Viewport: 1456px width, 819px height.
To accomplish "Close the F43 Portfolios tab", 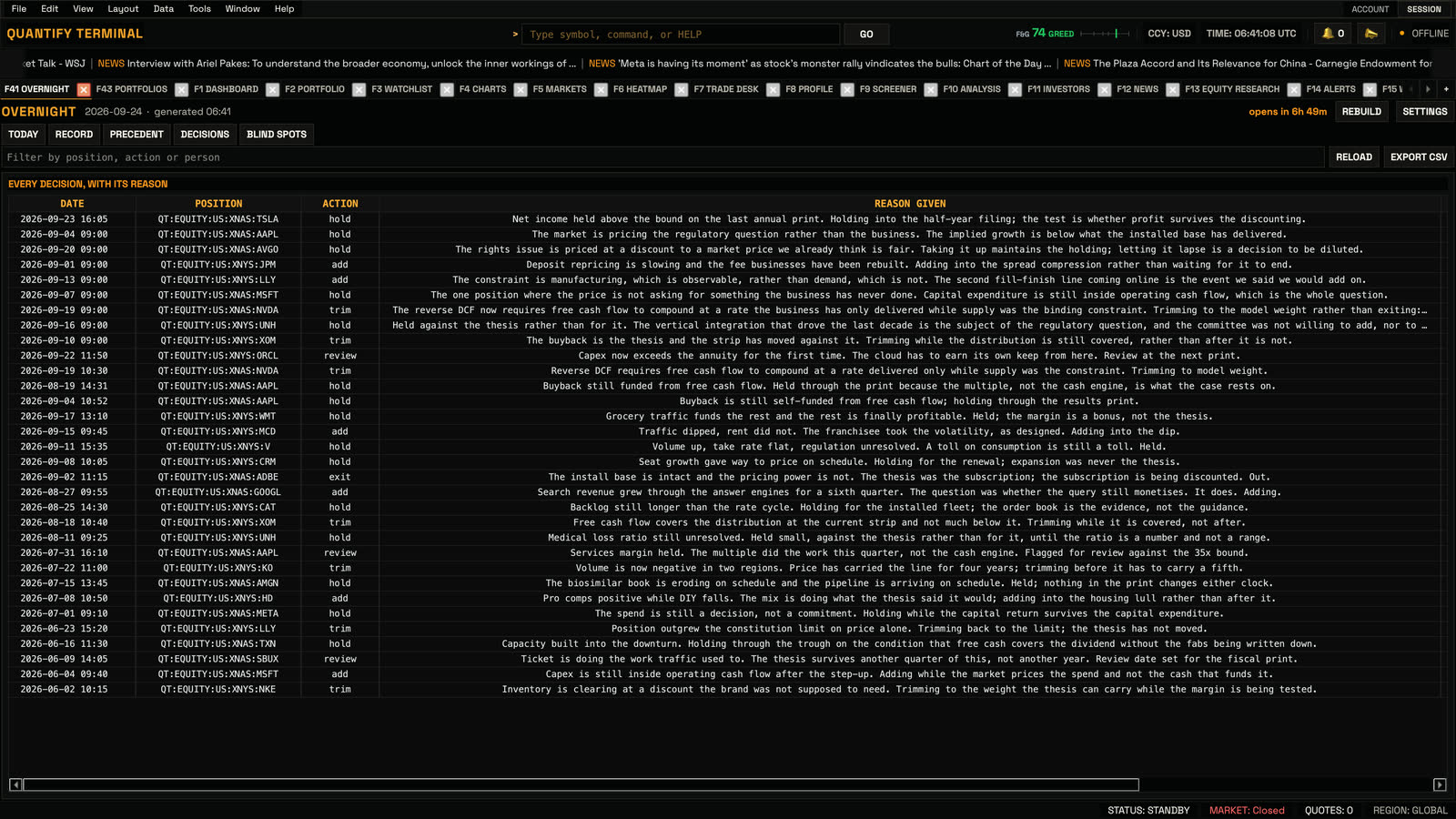I will (x=181, y=89).
